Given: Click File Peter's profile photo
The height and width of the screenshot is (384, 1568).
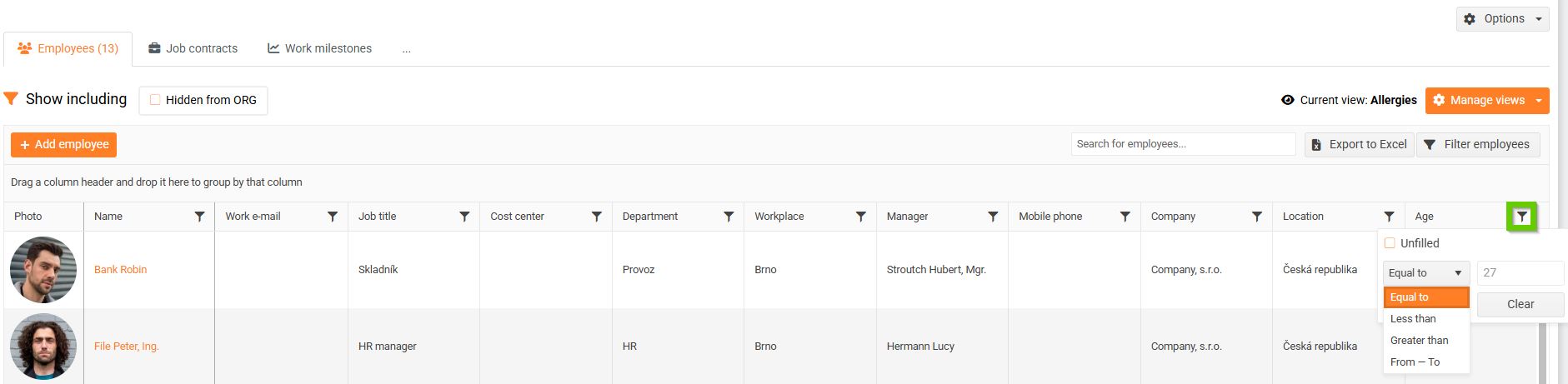Looking at the screenshot, I should click(43, 347).
